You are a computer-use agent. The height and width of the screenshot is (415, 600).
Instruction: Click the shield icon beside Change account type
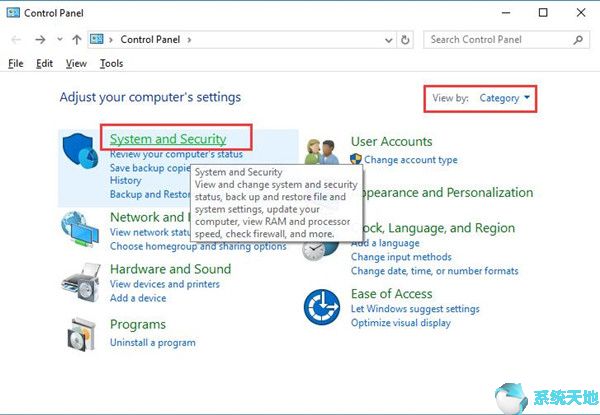pyautogui.click(x=356, y=159)
